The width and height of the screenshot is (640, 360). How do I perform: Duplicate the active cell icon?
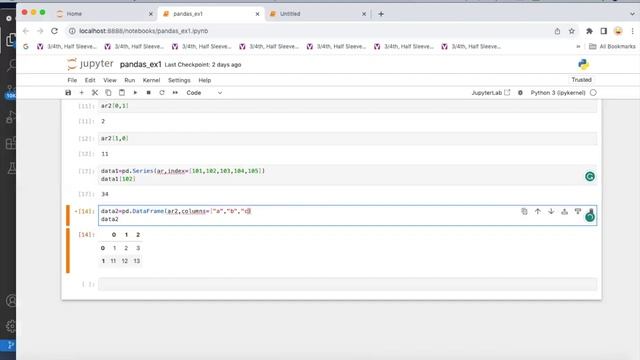pyautogui.click(x=524, y=211)
